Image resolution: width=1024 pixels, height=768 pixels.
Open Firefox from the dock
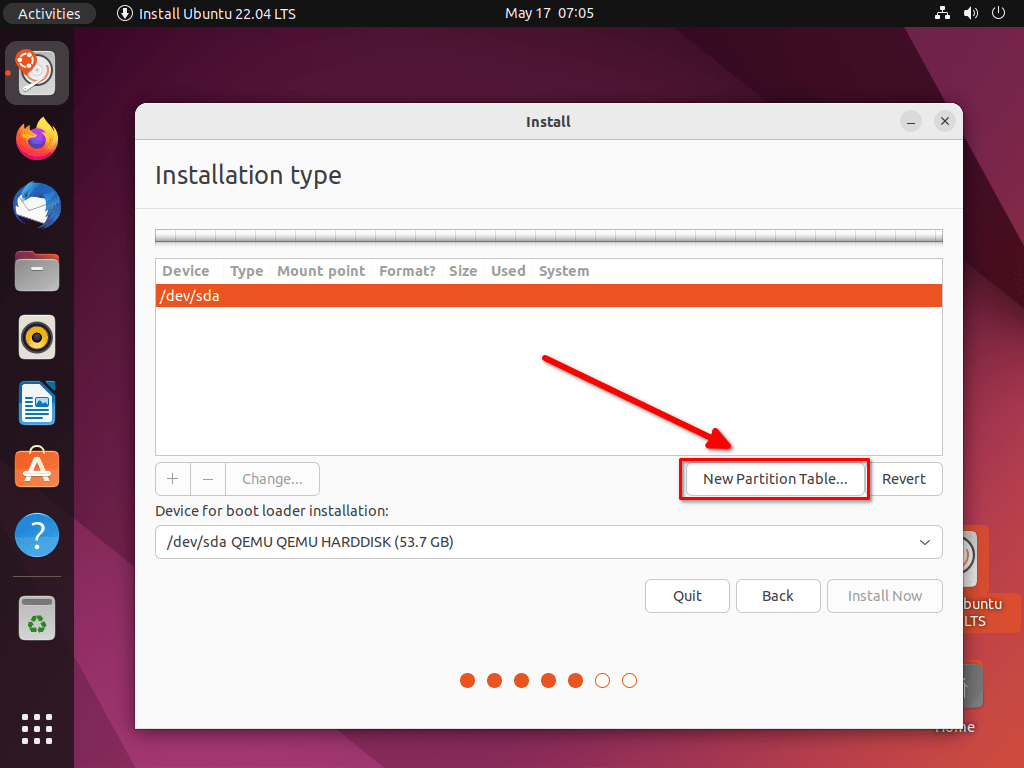36,138
